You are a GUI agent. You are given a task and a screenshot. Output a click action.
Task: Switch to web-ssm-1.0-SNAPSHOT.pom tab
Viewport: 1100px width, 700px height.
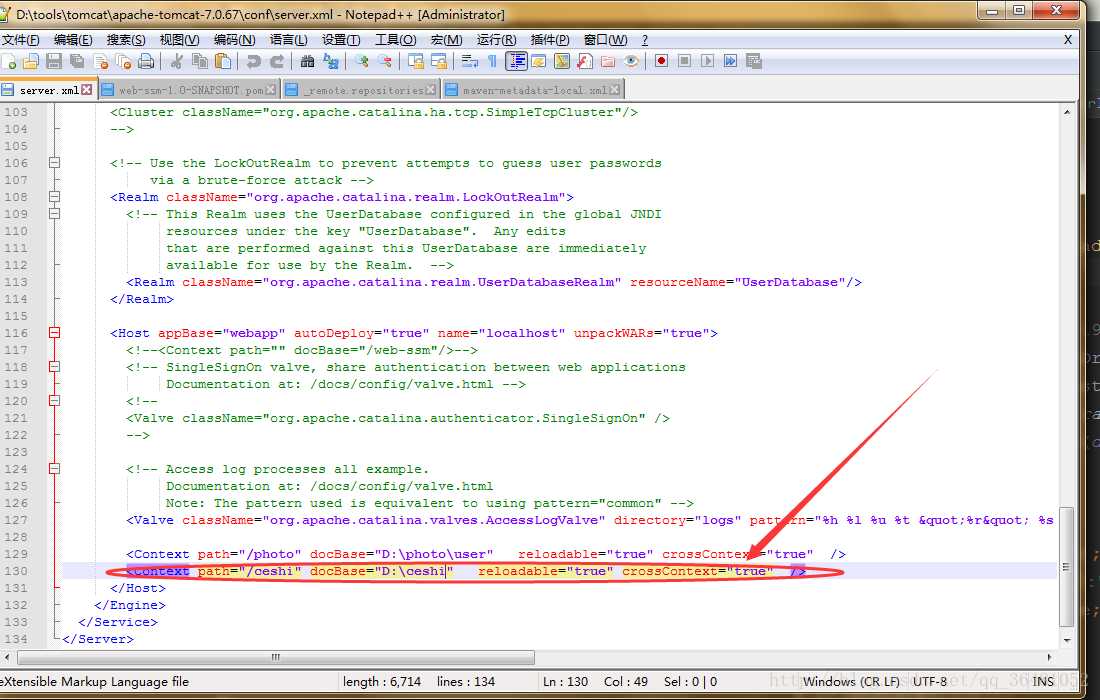[x=190, y=90]
